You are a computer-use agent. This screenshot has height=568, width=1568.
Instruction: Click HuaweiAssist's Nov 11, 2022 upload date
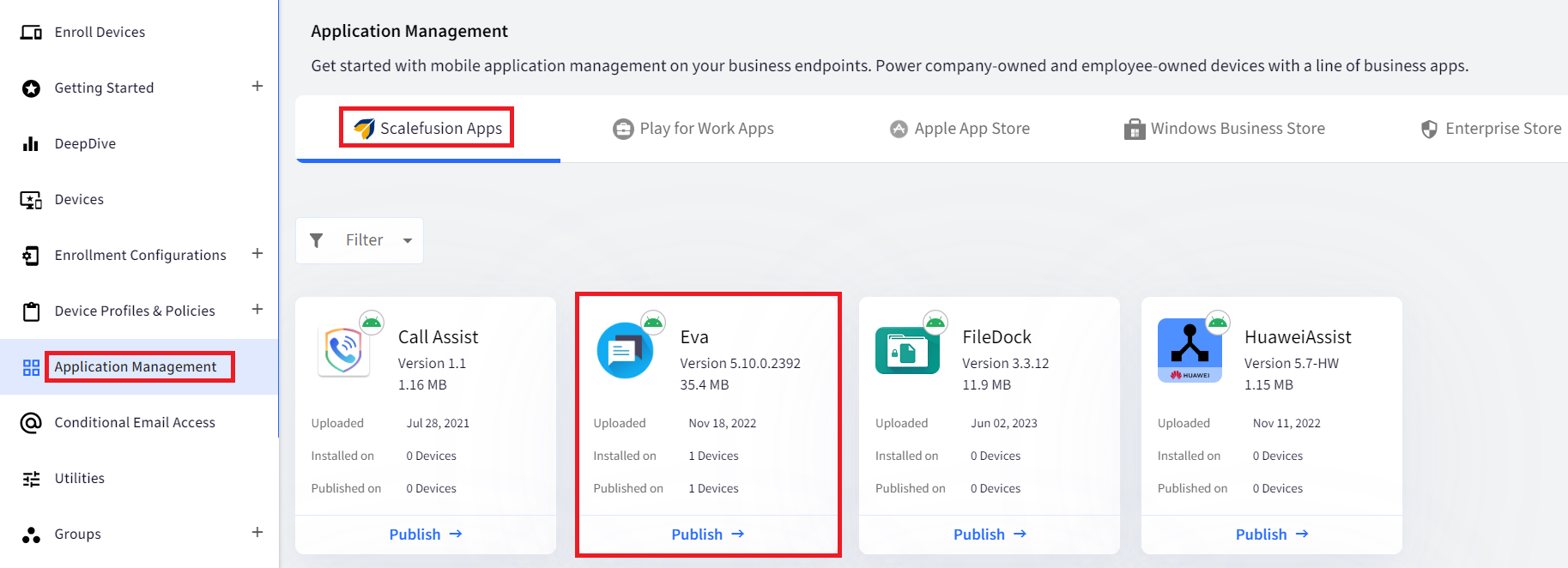pos(1286,424)
